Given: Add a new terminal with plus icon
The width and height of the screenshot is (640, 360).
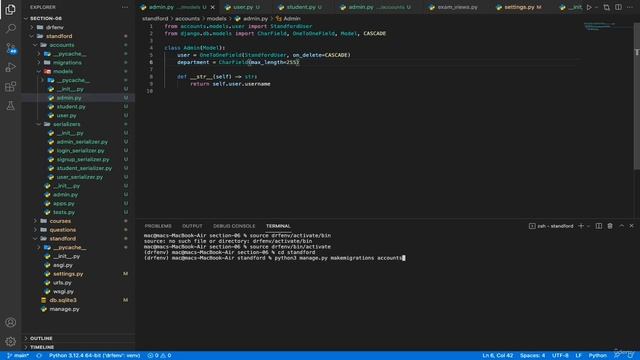Looking at the screenshot, I should click(581, 226).
